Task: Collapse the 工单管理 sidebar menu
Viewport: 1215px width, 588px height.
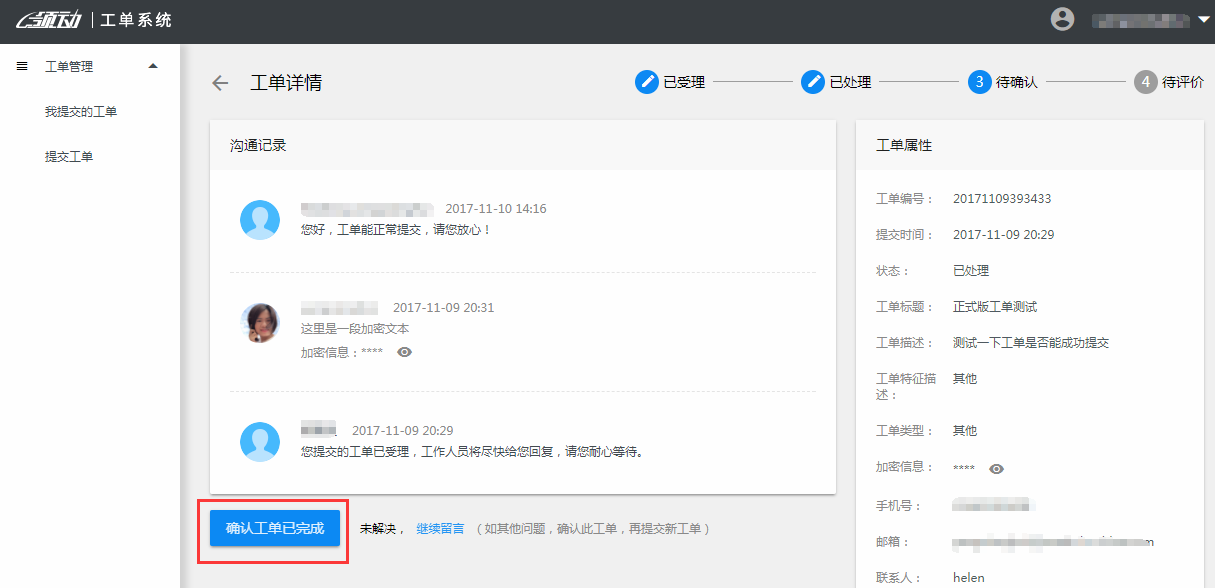Action: pyautogui.click(x=153, y=67)
